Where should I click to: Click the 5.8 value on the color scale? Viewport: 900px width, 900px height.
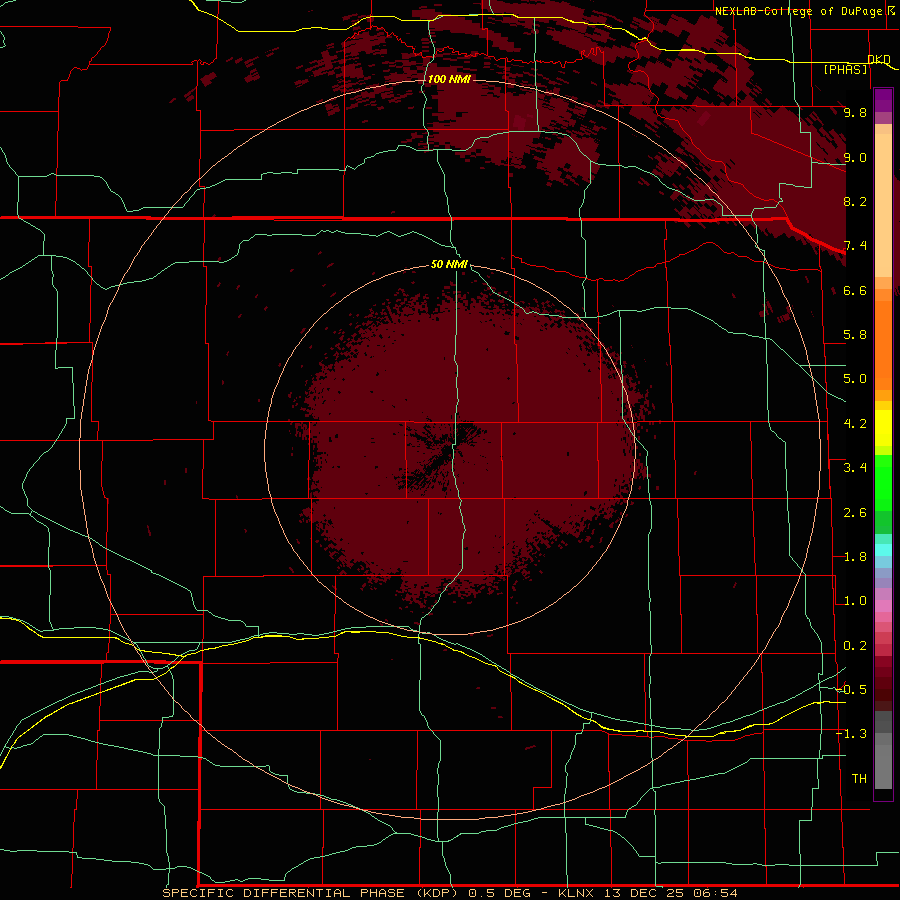point(855,335)
